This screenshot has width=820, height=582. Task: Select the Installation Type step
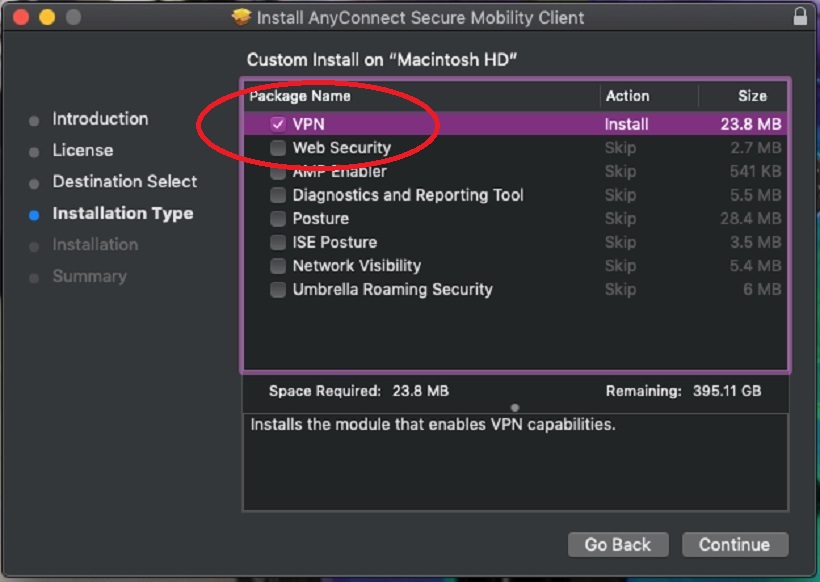[123, 213]
